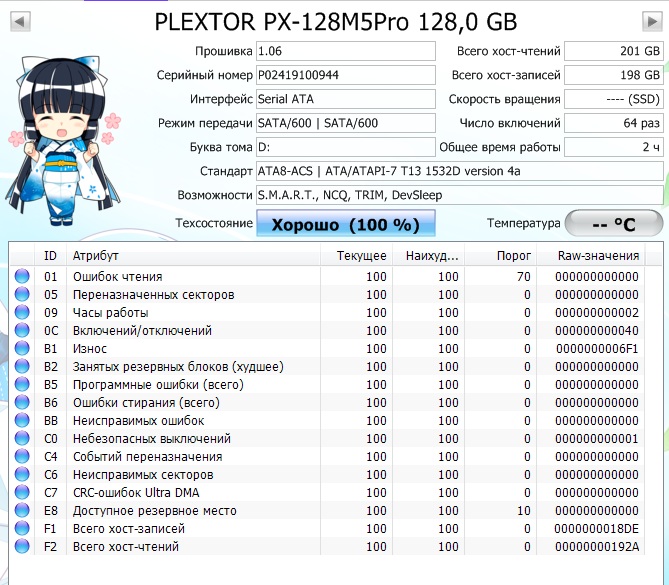Click the blue status orb for attribute 01
The height and width of the screenshot is (585, 669).
(x=22, y=276)
